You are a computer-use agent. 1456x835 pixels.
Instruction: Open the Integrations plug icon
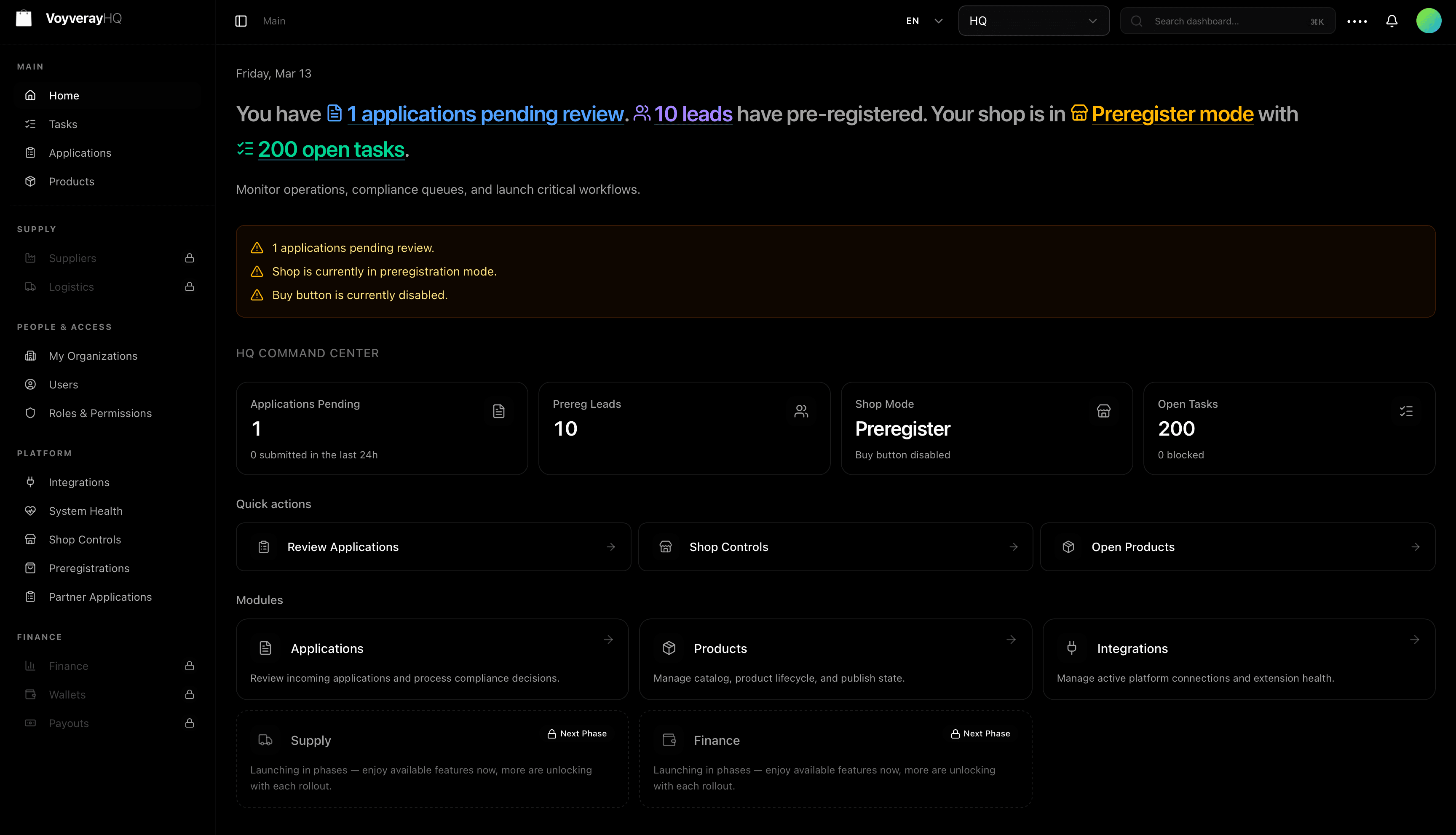30,482
